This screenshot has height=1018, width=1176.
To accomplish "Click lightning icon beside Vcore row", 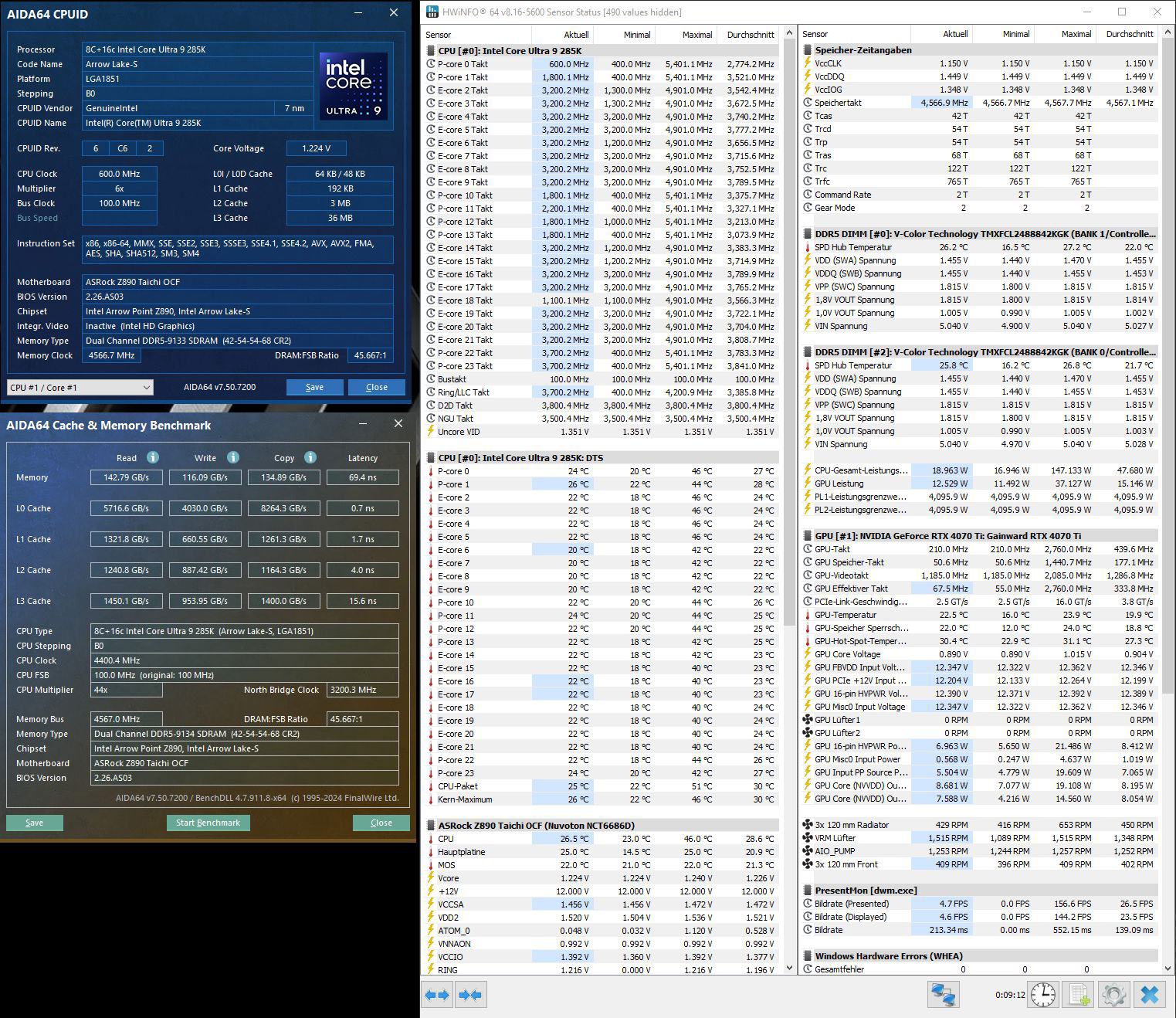I will (x=431, y=878).
